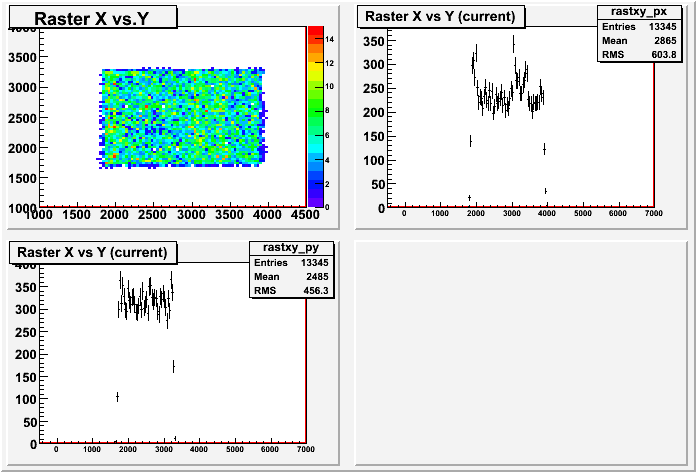696x472 pixels.
Task: Click the empty bottom-right pad
Action: [x=522, y=354]
